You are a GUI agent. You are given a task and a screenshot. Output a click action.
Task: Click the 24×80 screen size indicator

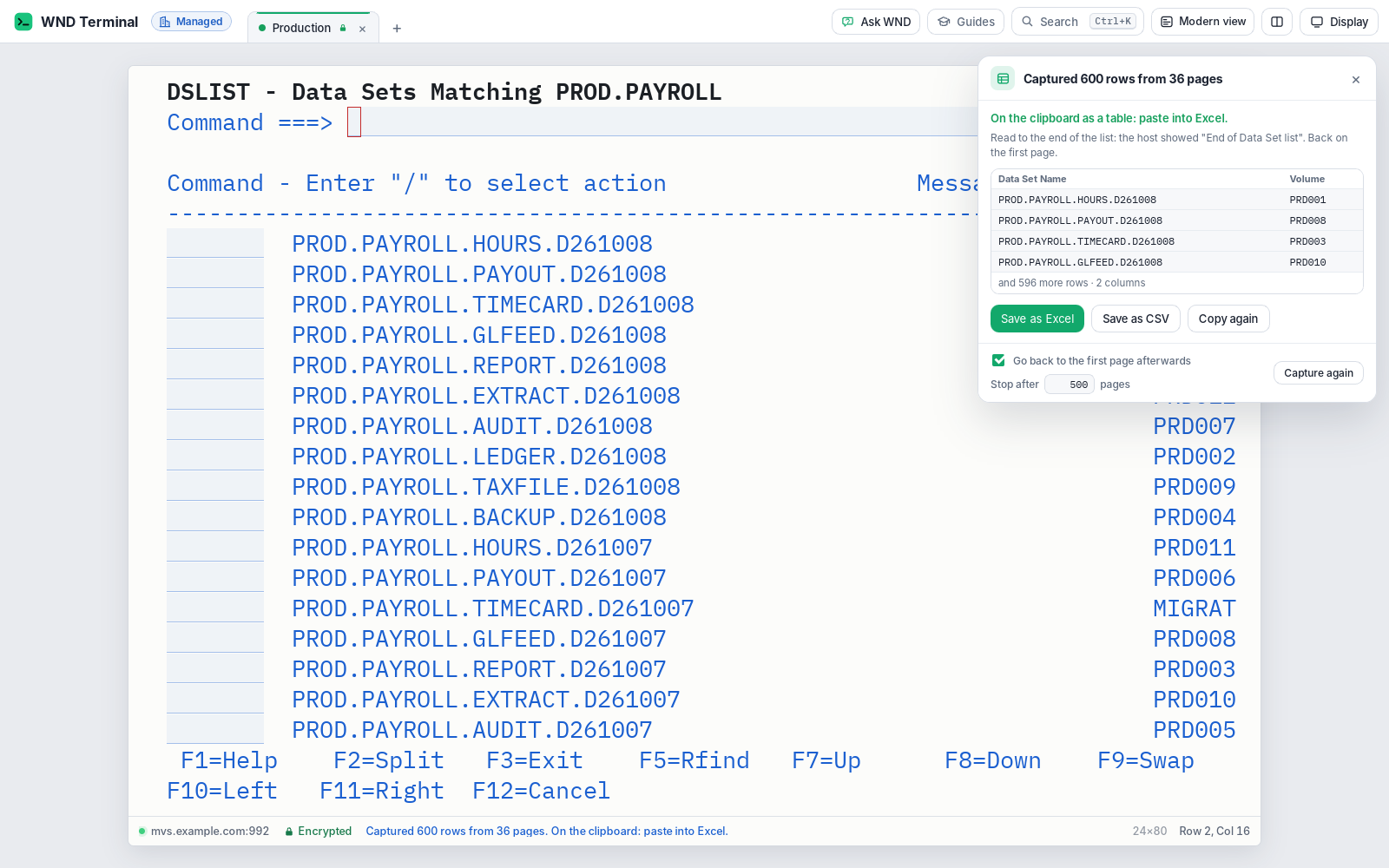coord(1149,831)
